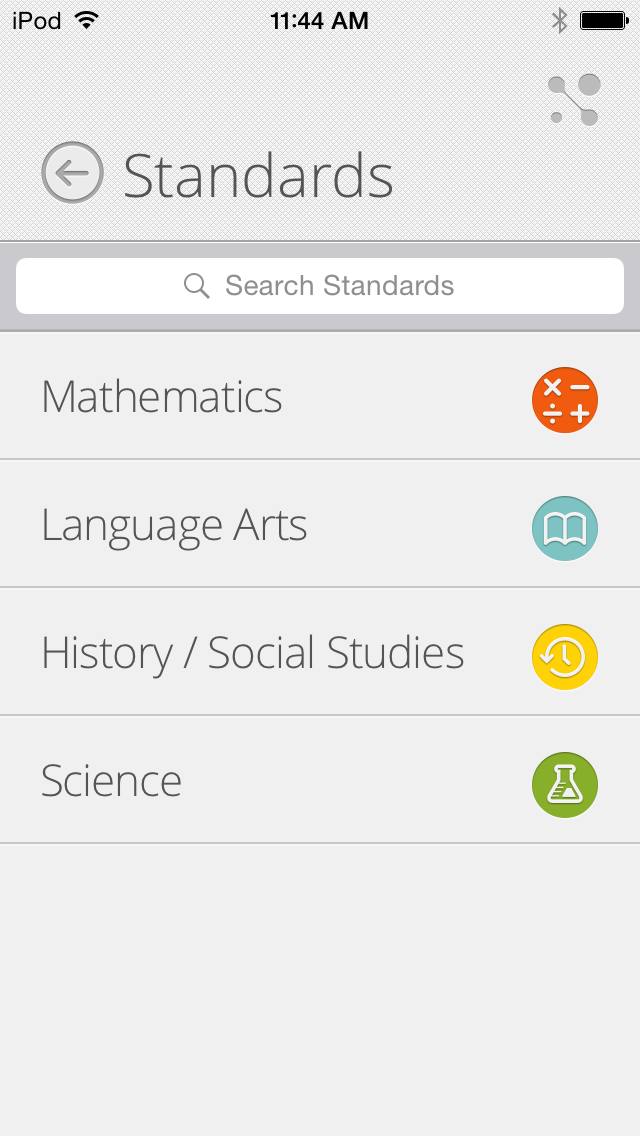Click the magnifying glass search icon
The image size is (640, 1136).
click(197, 286)
